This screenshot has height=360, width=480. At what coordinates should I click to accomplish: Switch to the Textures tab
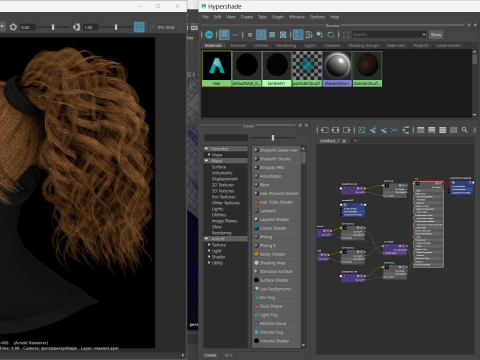tap(238, 45)
